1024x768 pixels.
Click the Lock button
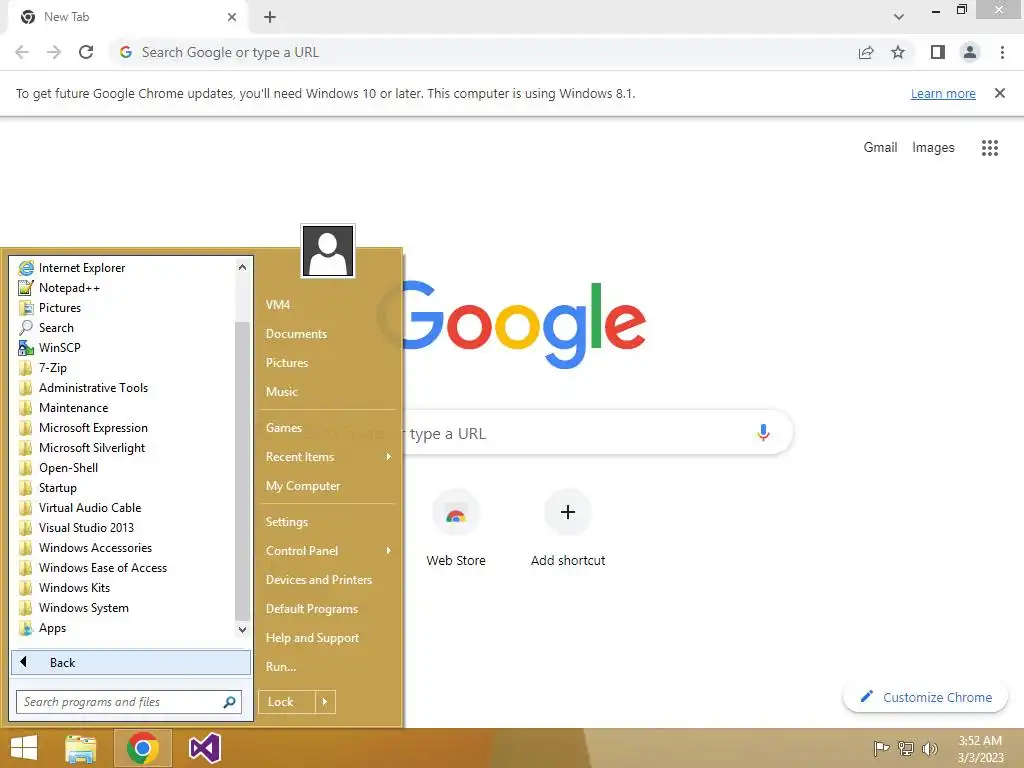(x=287, y=702)
